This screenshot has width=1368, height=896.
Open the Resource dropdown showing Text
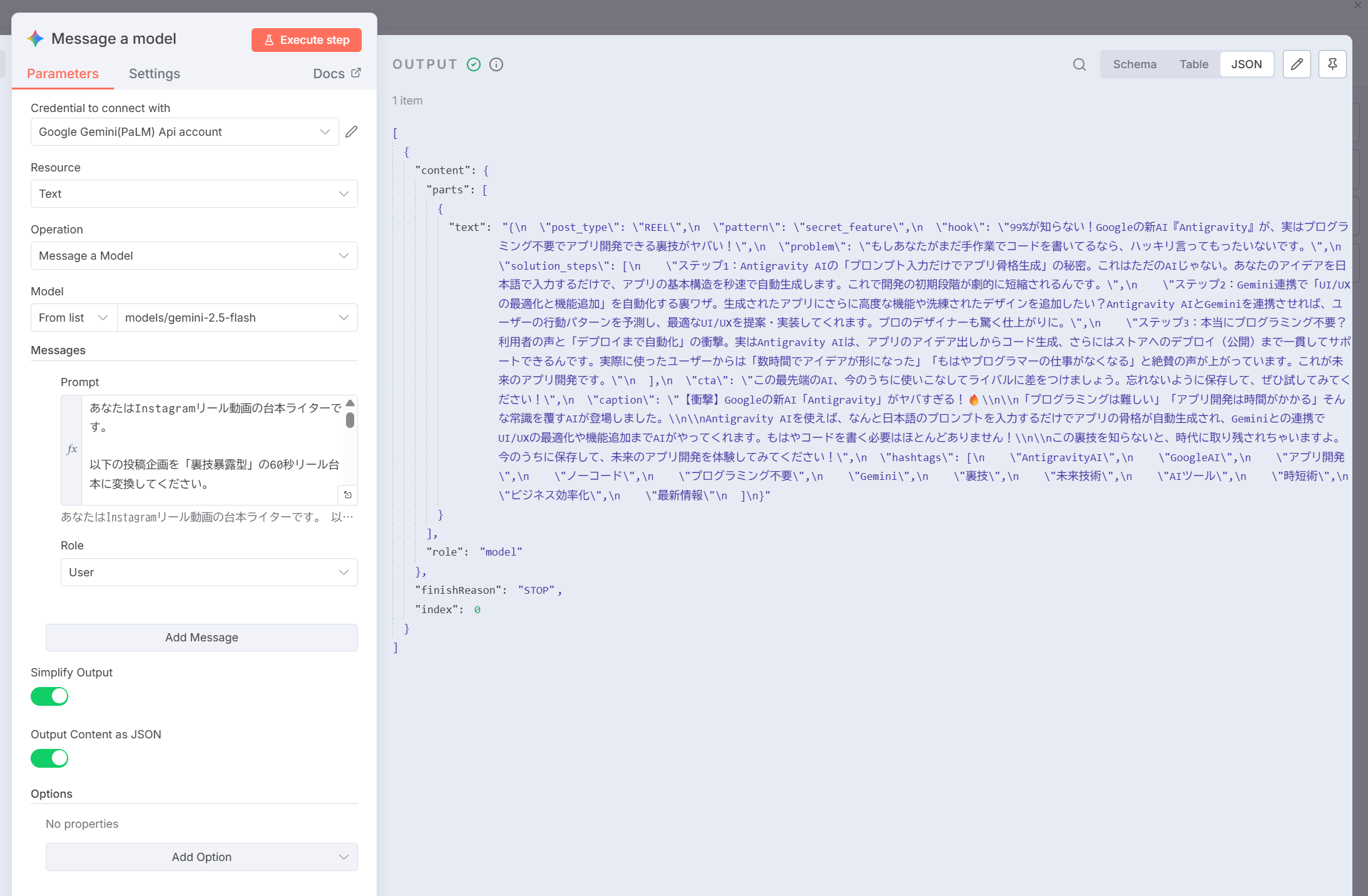pyautogui.click(x=194, y=194)
